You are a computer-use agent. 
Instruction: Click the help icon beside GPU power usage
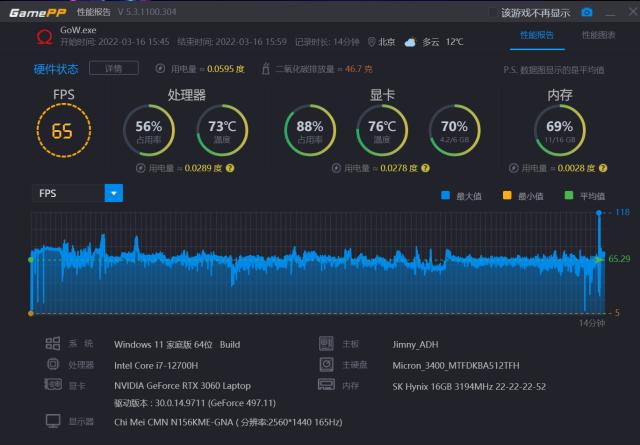point(425,168)
